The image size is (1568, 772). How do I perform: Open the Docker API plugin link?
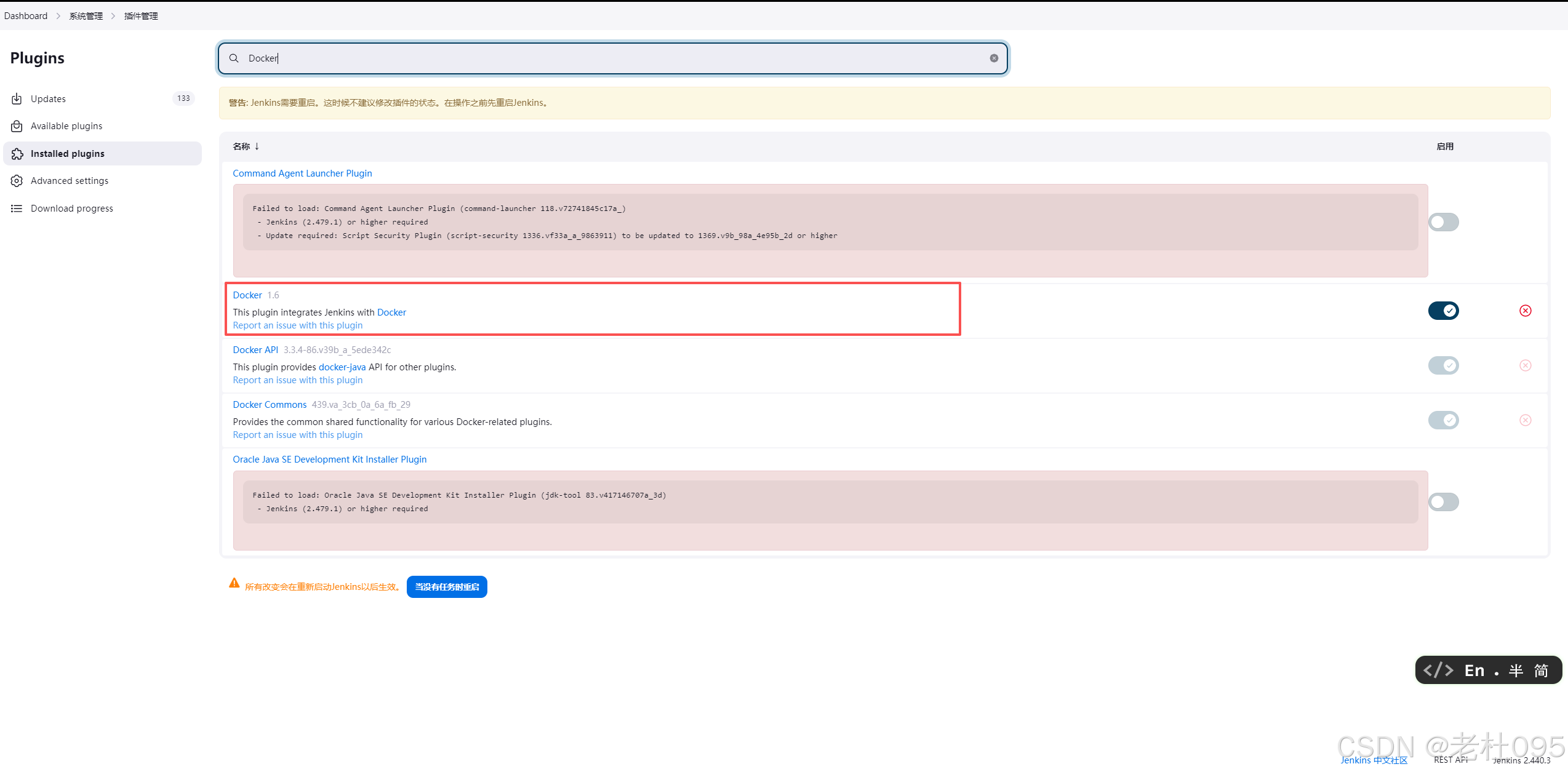point(255,350)
